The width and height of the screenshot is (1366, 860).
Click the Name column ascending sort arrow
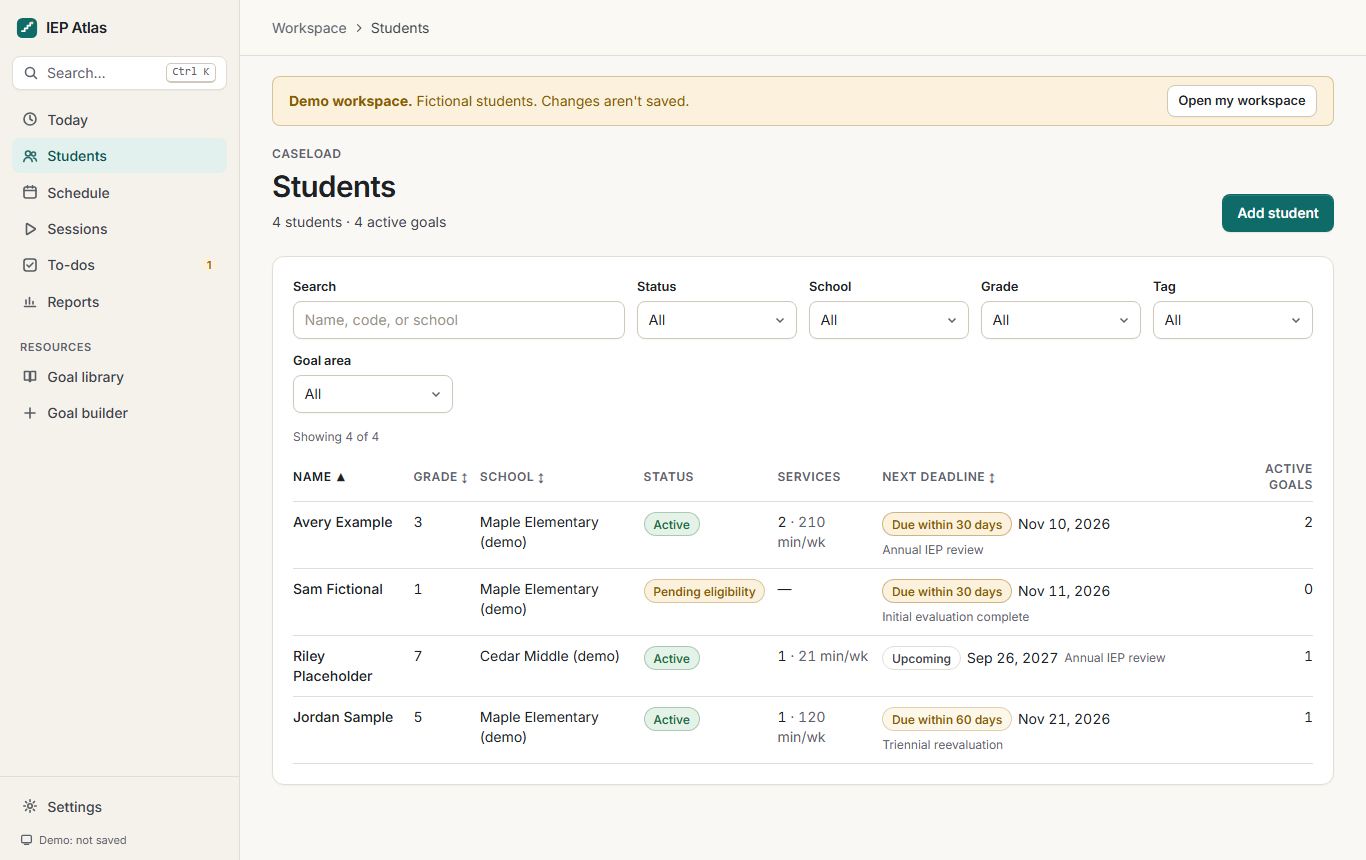pos(341,477)
